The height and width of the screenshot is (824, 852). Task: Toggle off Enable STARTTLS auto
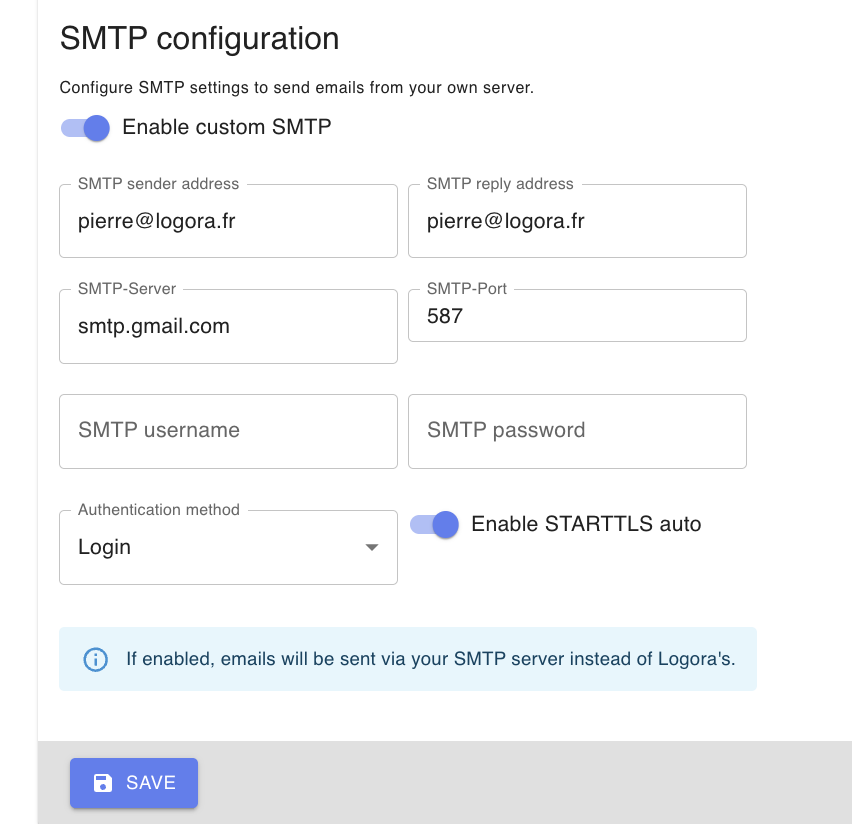pos(434,524)
